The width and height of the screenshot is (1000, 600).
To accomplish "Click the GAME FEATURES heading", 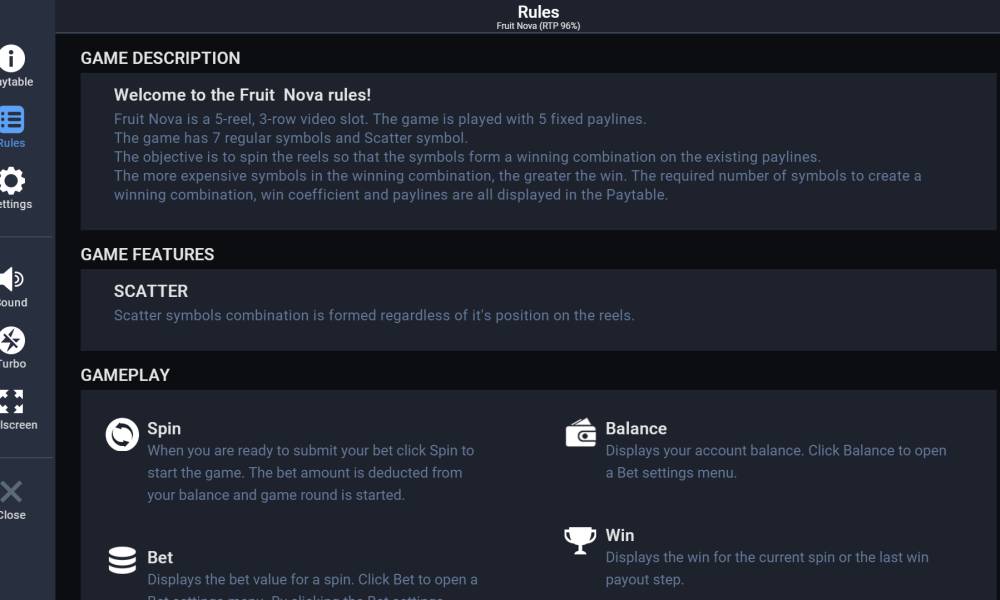I will 147,254.
